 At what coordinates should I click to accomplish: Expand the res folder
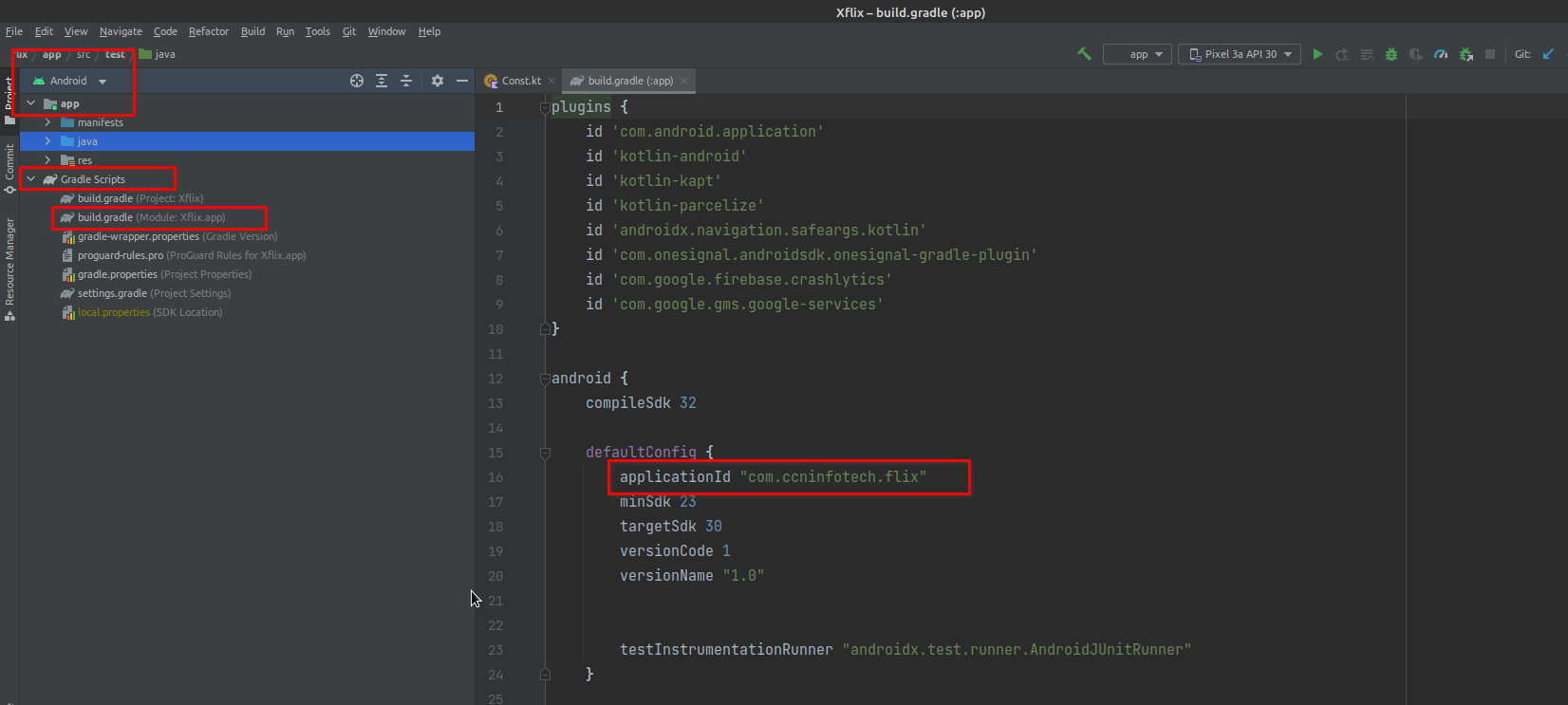(x=47, y=160)
